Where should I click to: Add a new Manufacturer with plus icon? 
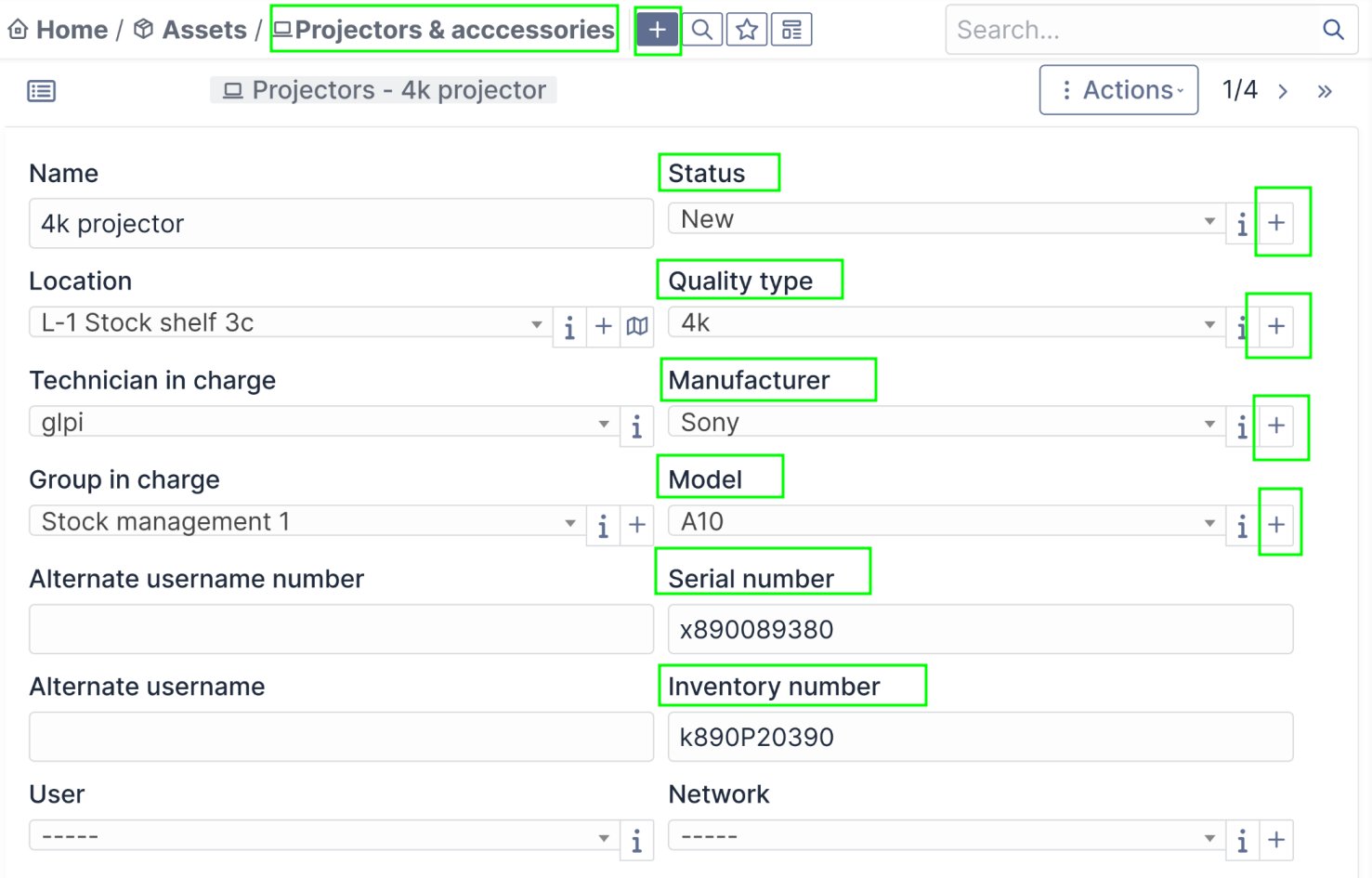1276,426
